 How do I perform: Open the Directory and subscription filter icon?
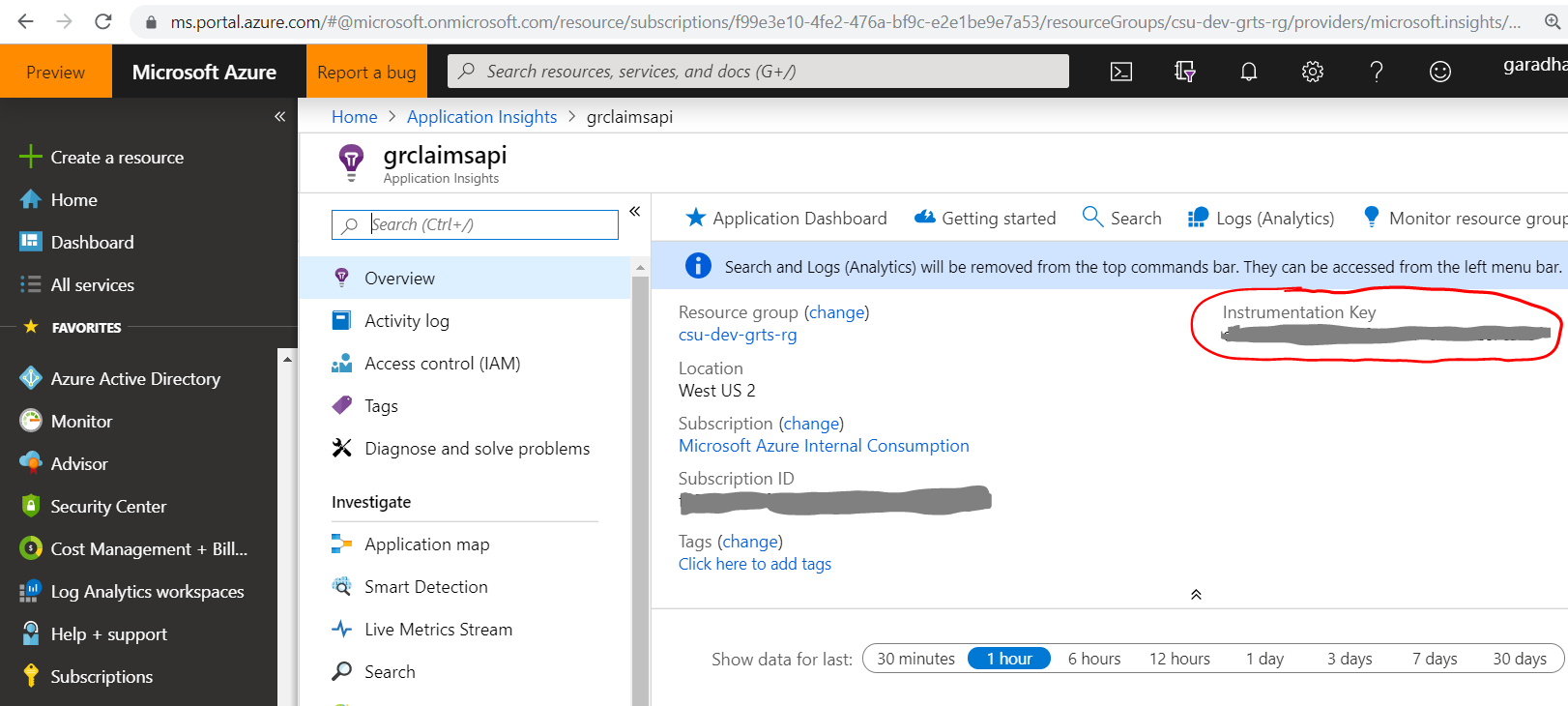click(1185, 72)
